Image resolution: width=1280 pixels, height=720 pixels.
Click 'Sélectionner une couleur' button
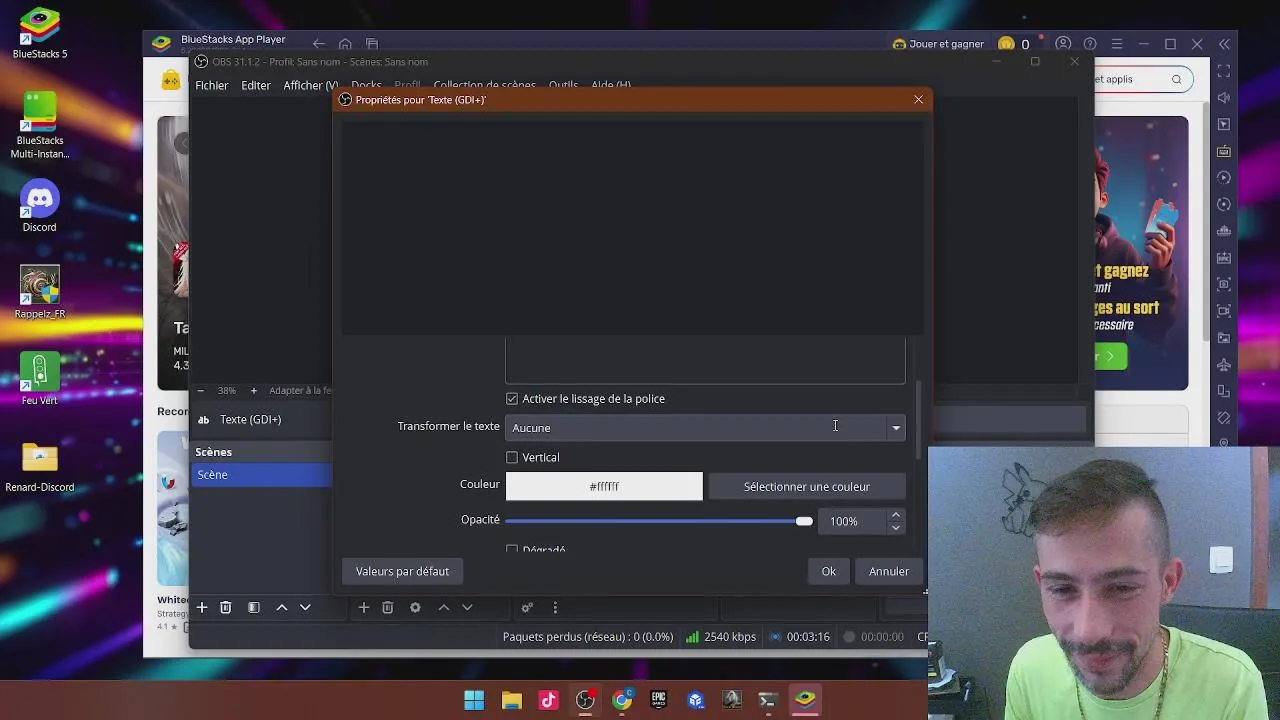(x=807, y=486)
